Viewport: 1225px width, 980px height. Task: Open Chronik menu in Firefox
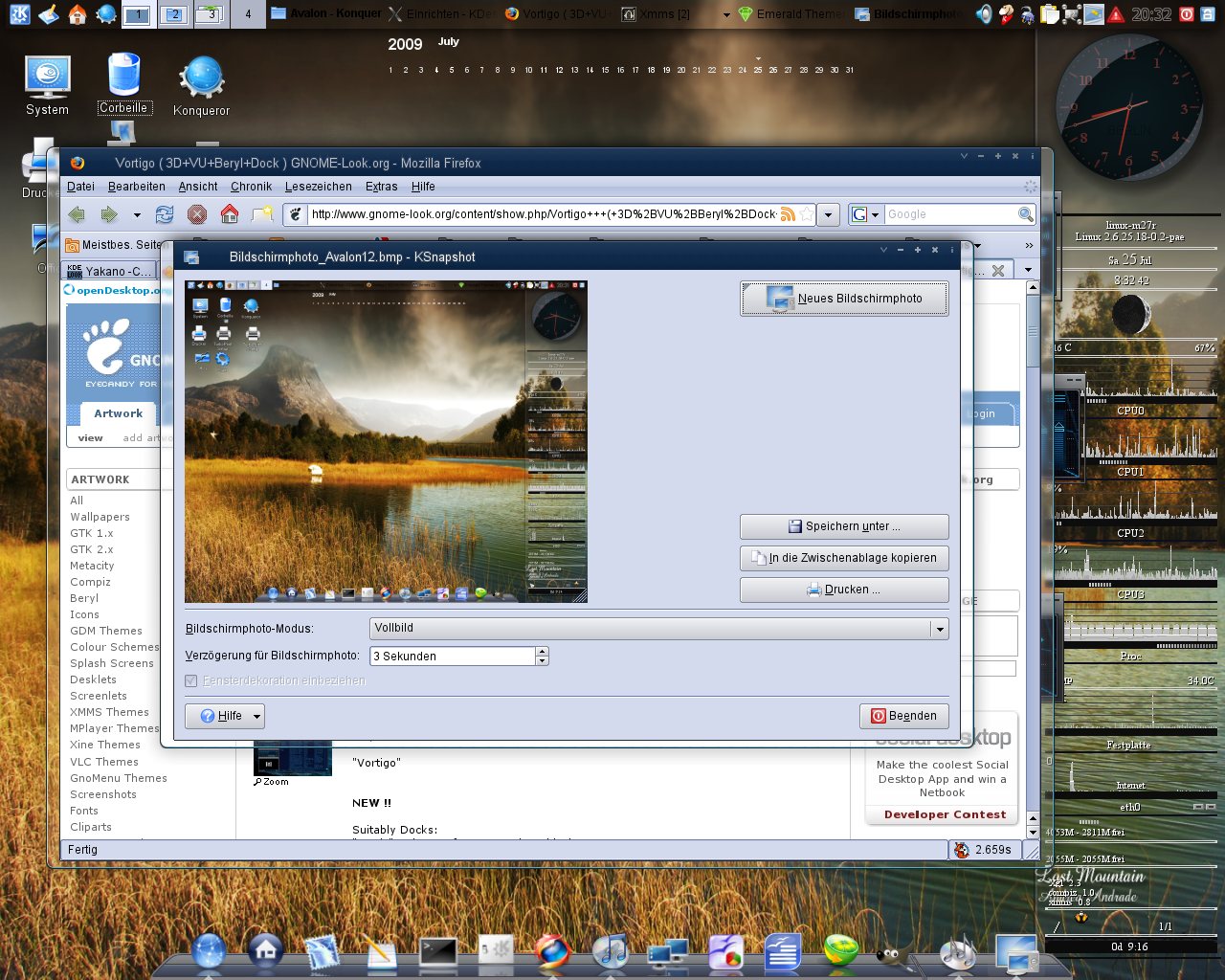251,187
